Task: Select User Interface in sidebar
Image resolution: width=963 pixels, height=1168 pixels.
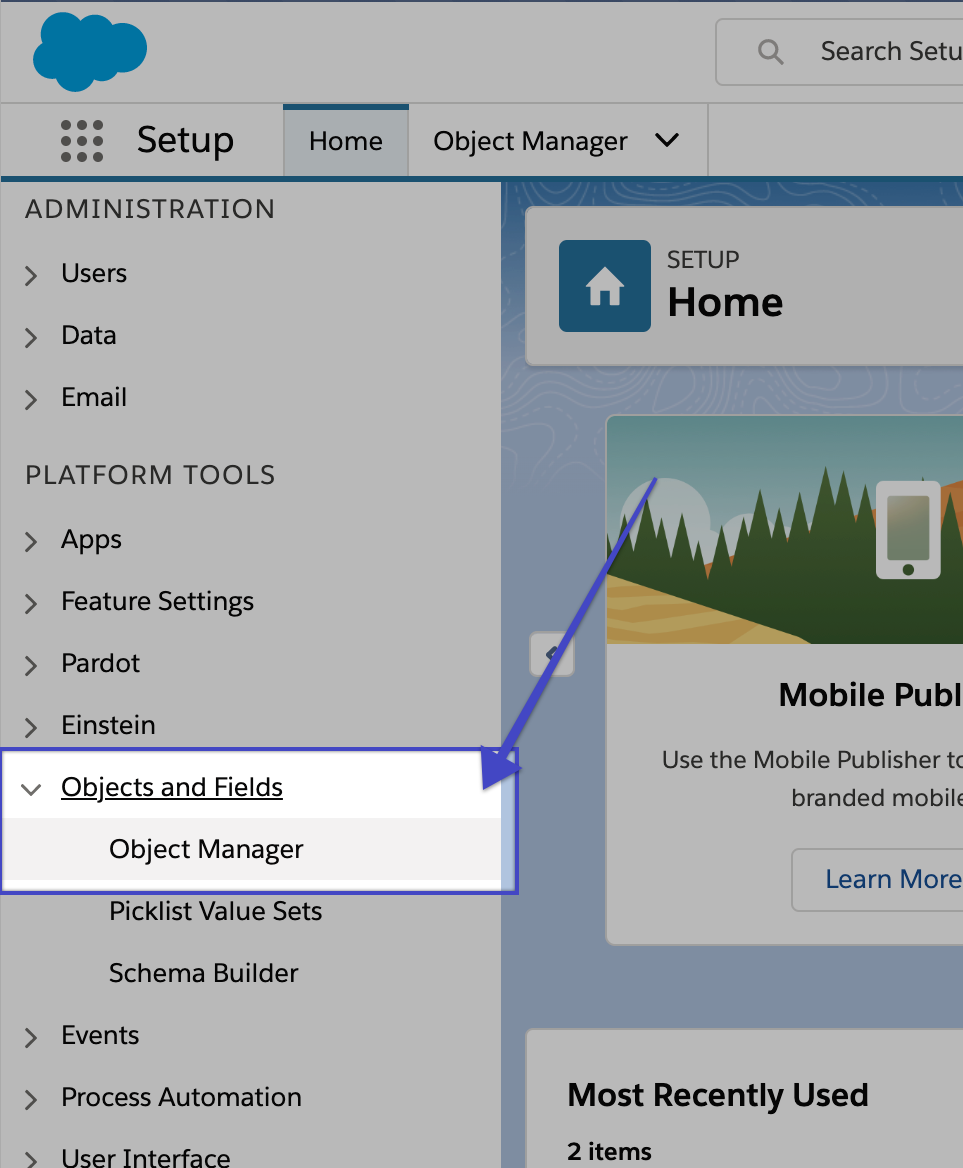Action: [146, 1157]
